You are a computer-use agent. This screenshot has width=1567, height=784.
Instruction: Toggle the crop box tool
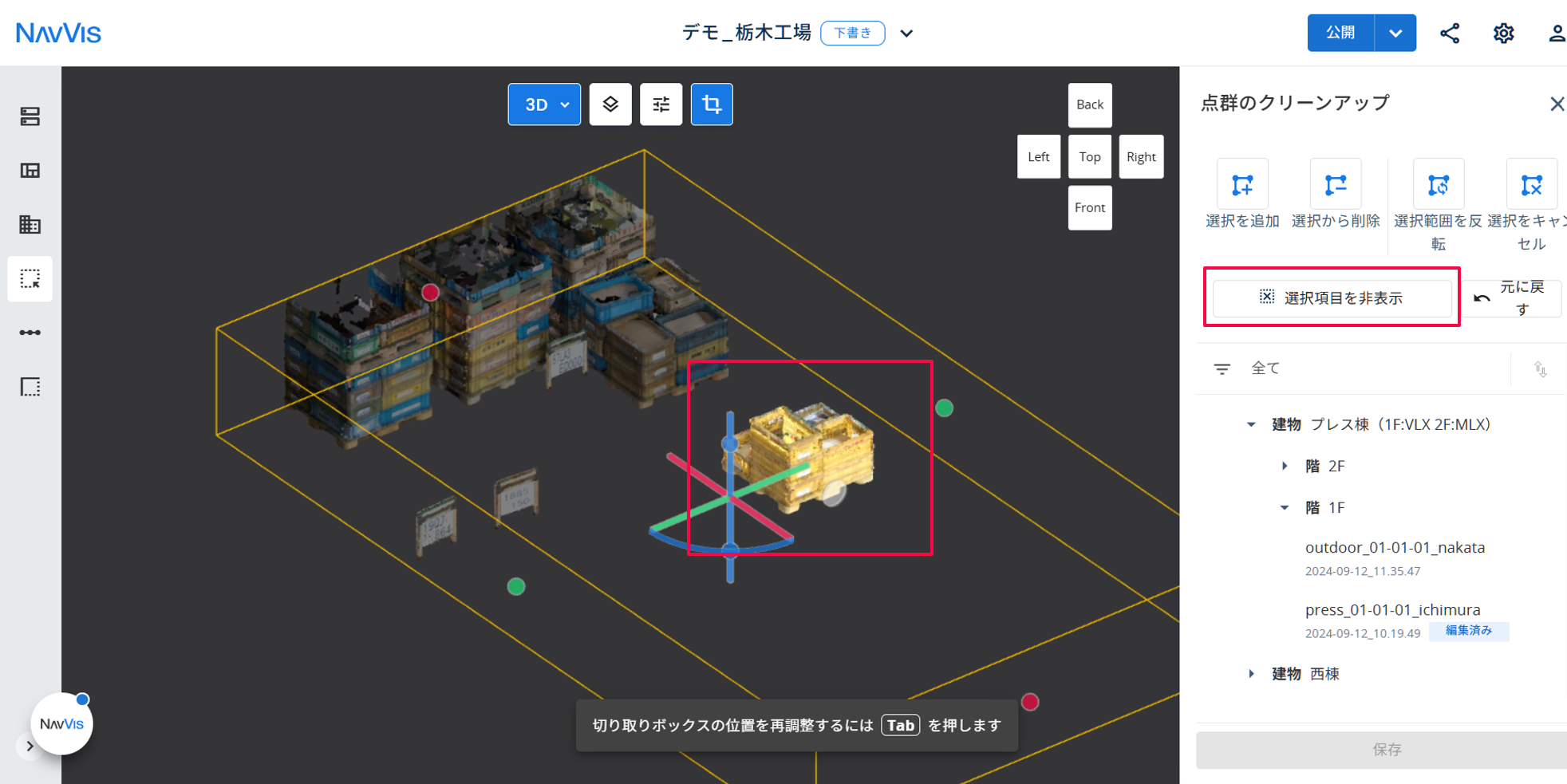pos(712,104)
